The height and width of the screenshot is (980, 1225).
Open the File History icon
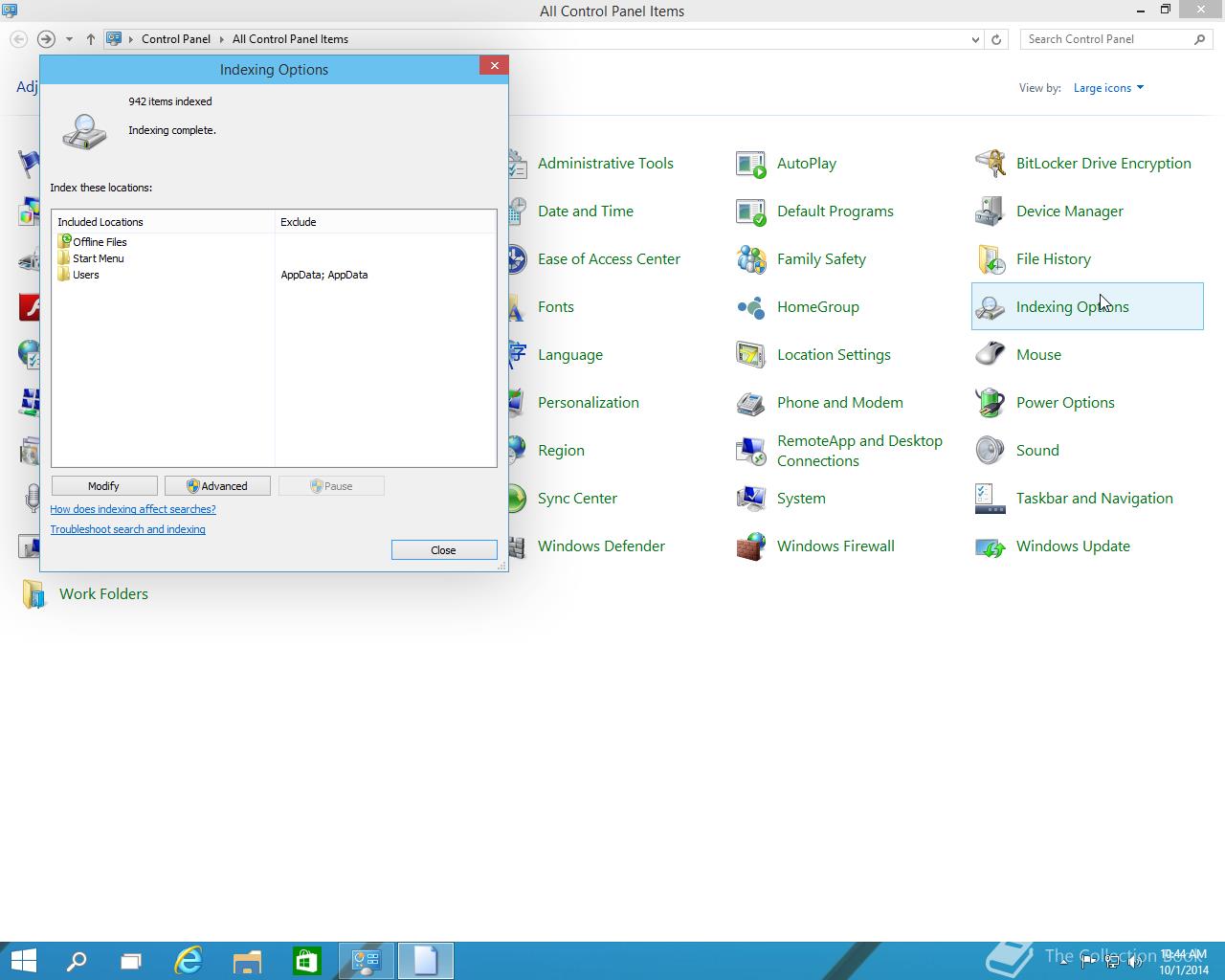(991, 259)
